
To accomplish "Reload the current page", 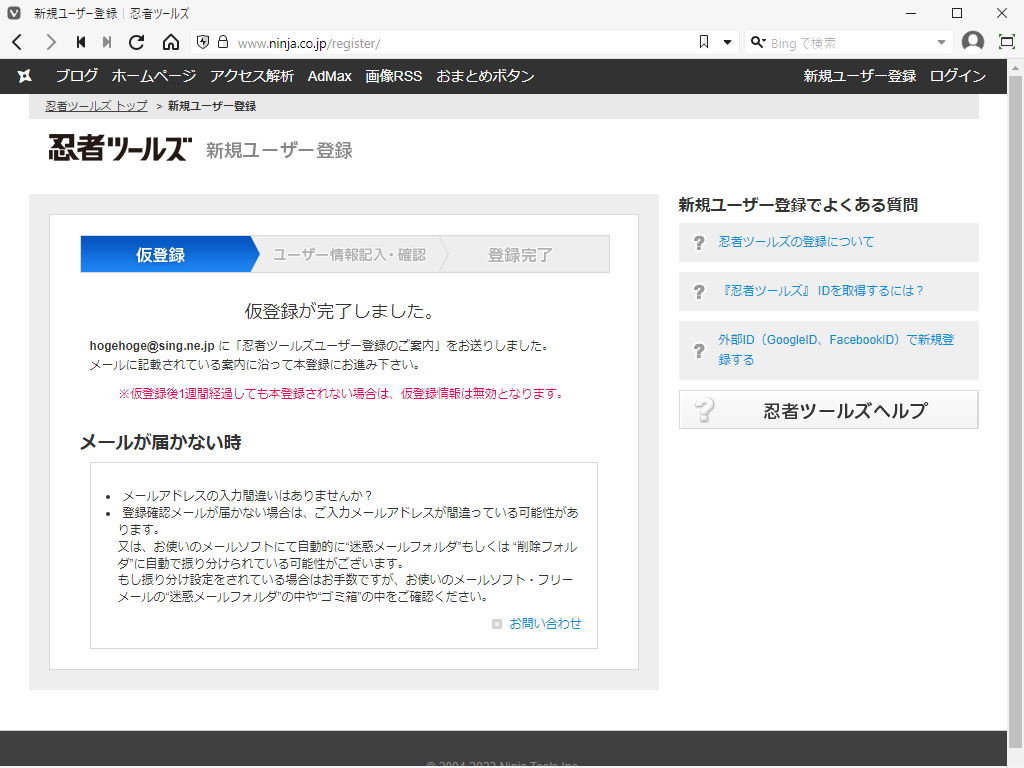I will 136,42.
